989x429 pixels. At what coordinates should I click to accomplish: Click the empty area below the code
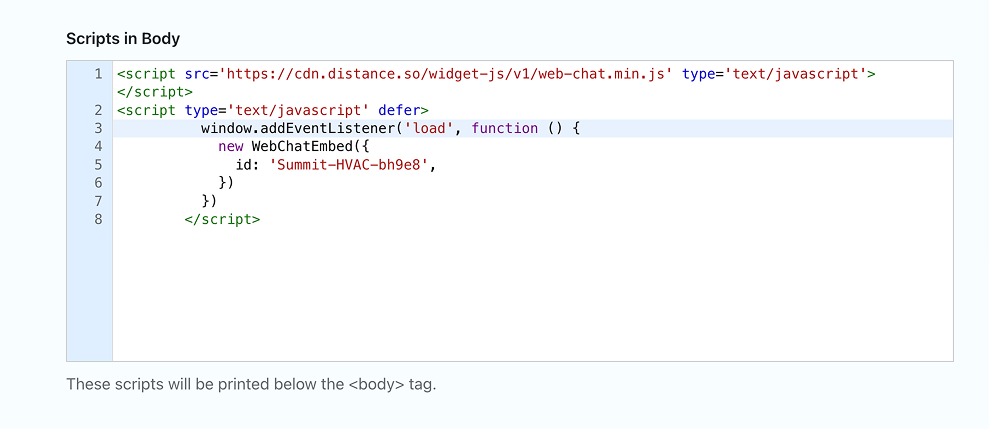tap(530, 300)
